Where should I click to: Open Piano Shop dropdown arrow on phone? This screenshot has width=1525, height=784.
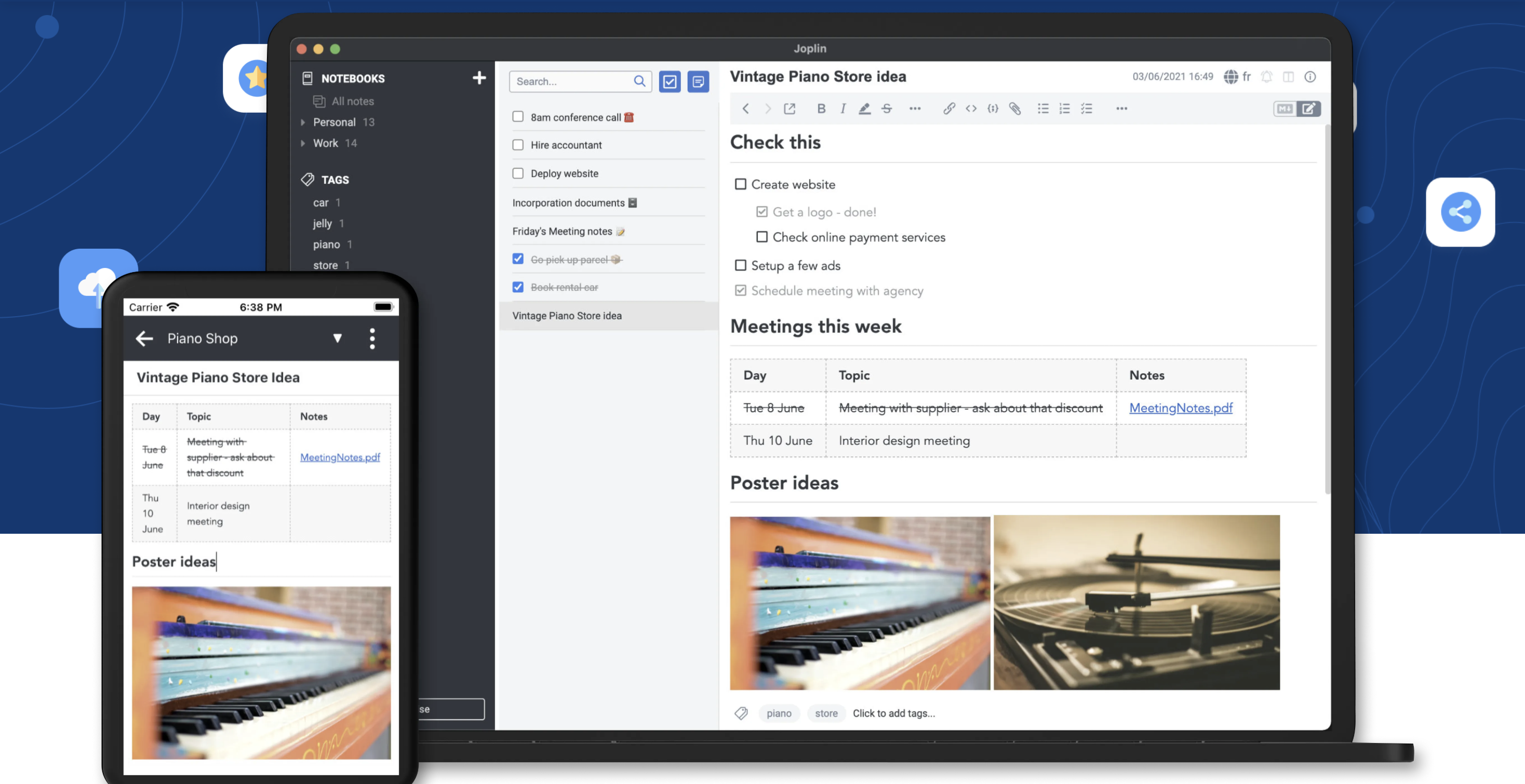coord(338,338)
